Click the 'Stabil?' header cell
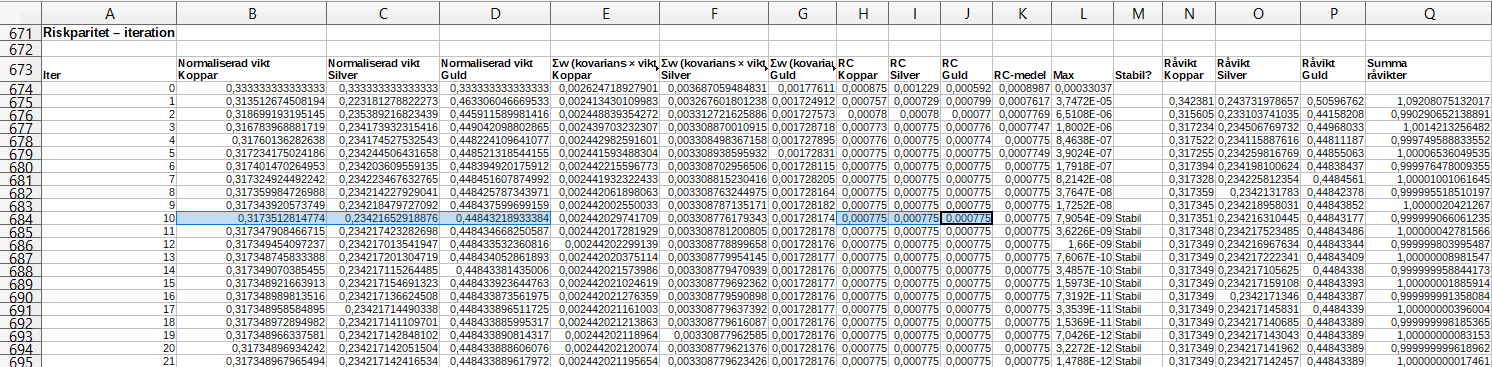Screen dimensions: 1492x367 point(1137,69)
